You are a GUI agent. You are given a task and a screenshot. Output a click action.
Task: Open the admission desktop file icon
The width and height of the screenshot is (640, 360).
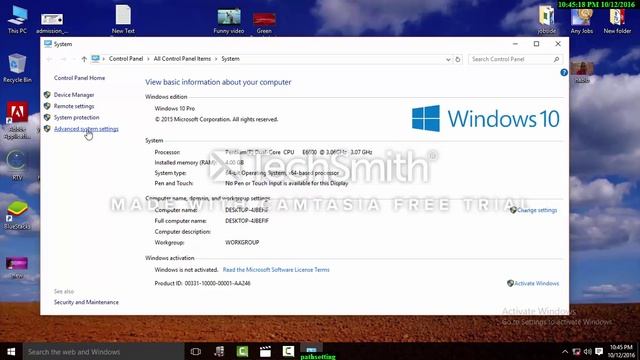pos(52,22)
